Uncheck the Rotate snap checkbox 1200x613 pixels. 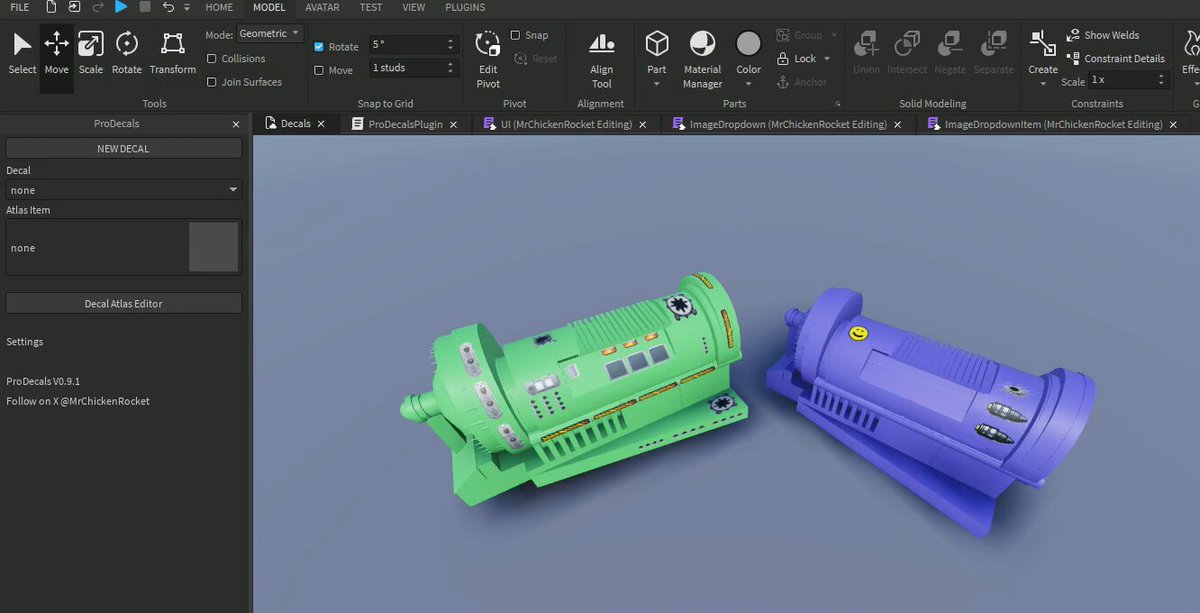(x=319, y=46)
